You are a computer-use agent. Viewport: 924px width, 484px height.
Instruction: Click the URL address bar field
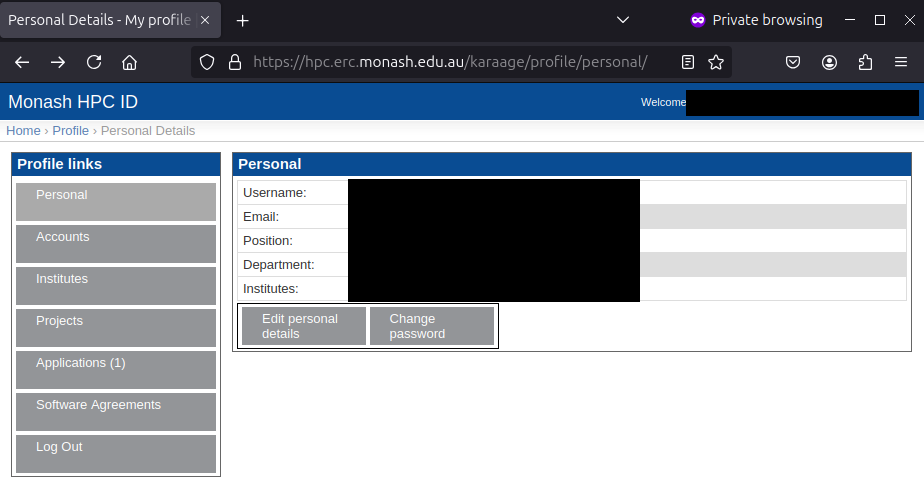[450, 62]
